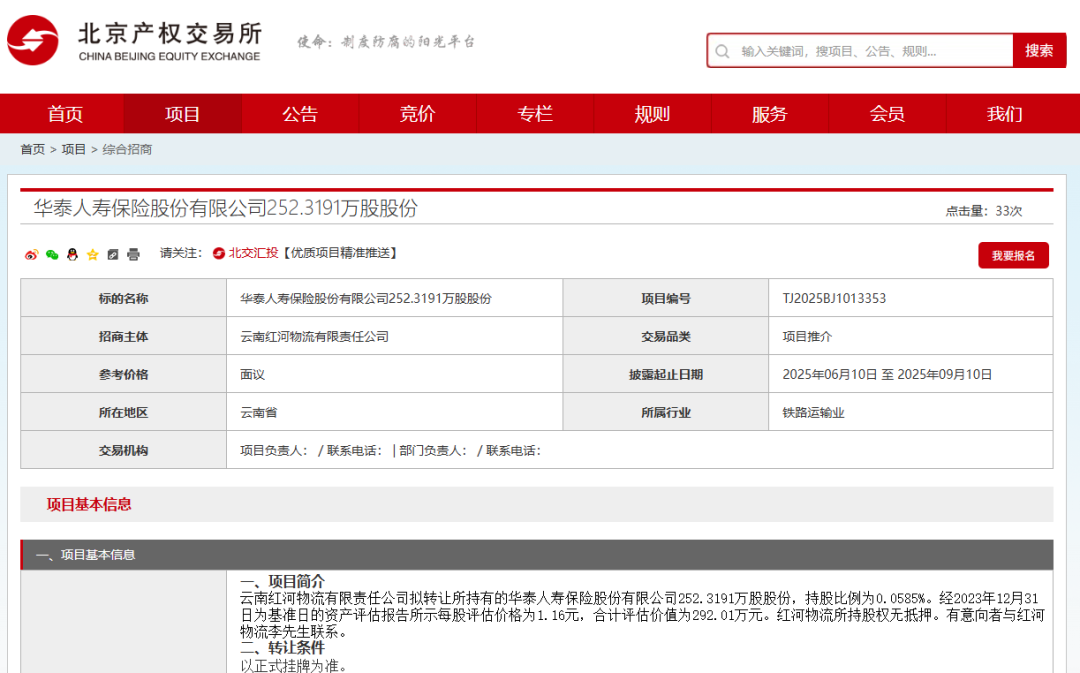Open the 首页 navigation menu
Viewport: 1080px width, 673px height.
(x=65, y=114)
